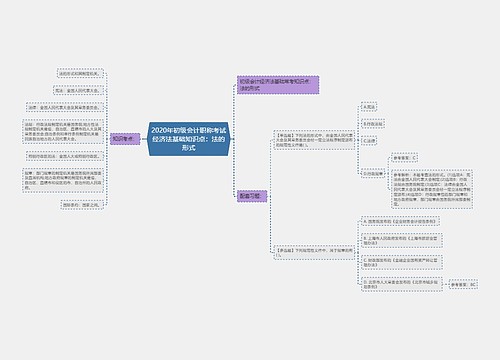Select the "参考解析" explanation text node
This screenshot has width=500, height=360.
432,189
